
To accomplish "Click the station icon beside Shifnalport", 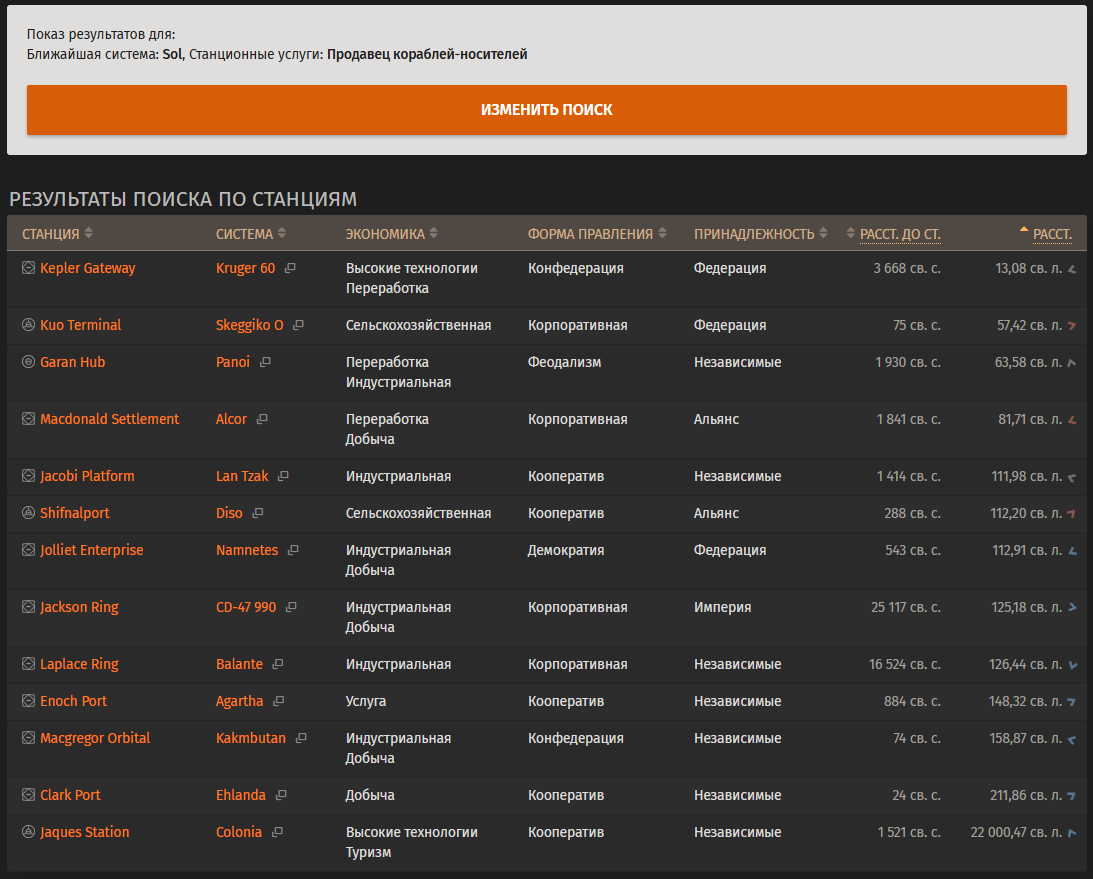I will coord(28,513).
